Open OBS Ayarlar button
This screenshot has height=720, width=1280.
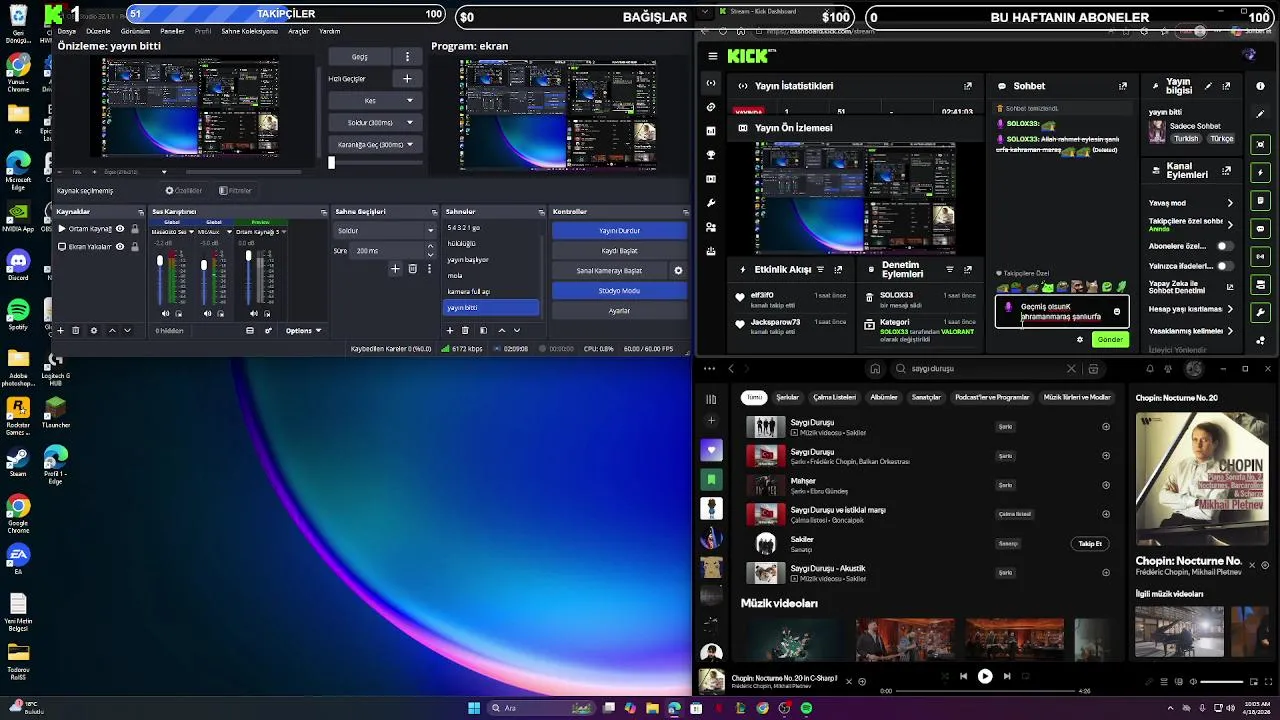click(619, 310)
